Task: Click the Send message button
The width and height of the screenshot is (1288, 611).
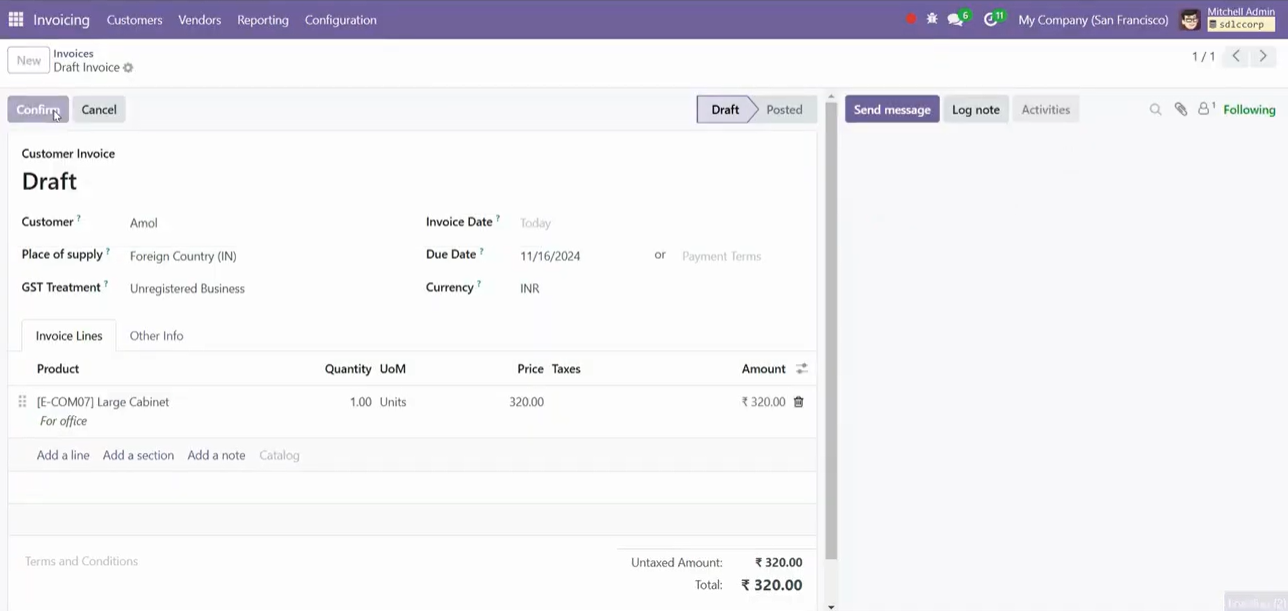Action: tap(892, 110)
